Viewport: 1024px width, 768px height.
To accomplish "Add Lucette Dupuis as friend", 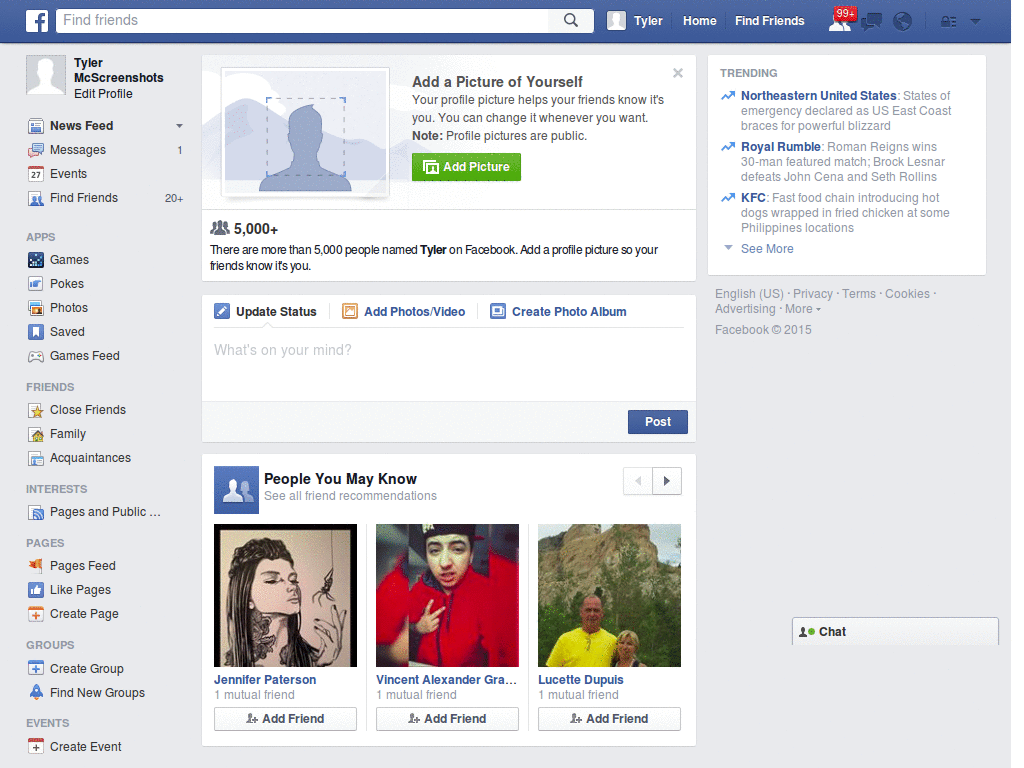I will [609, 719].
